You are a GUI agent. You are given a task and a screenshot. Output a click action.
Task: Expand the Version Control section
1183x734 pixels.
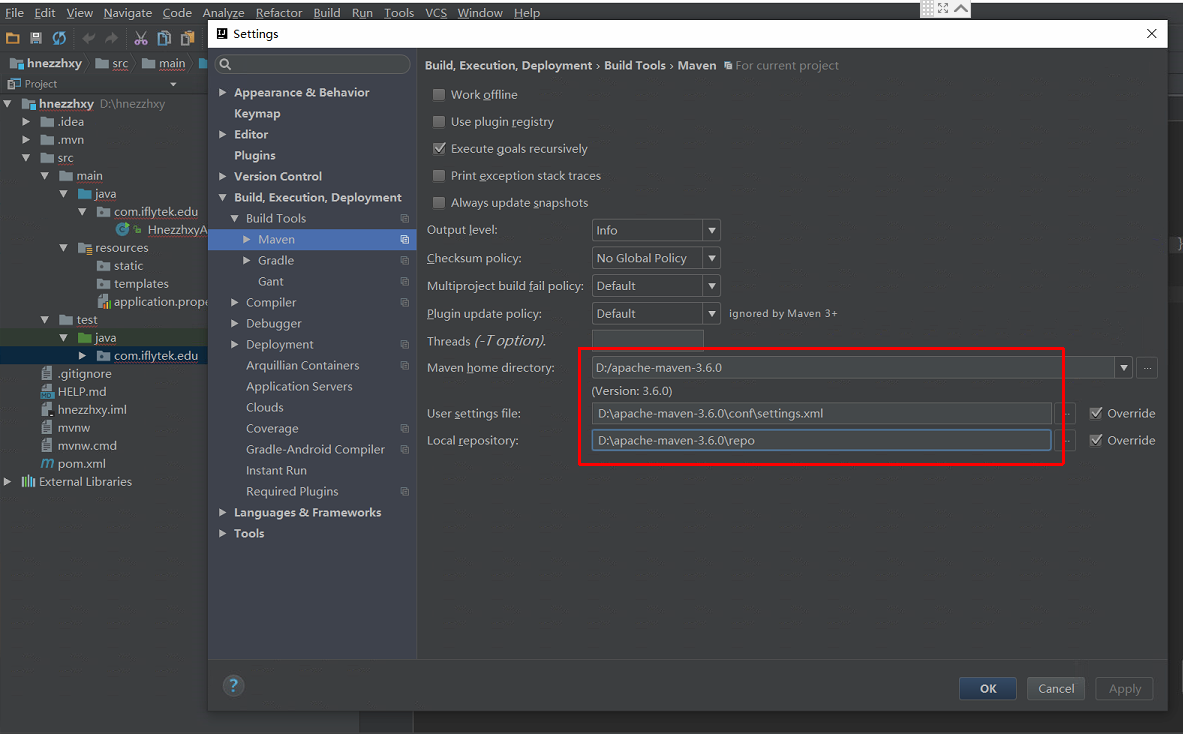point(223,176)
